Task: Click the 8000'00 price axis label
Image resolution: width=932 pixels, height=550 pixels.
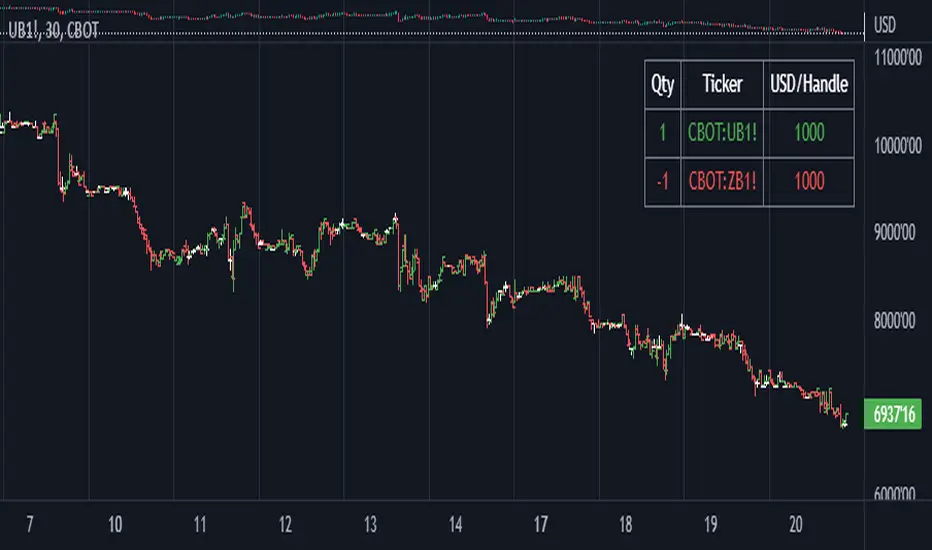Action: [x=895, y=321]
